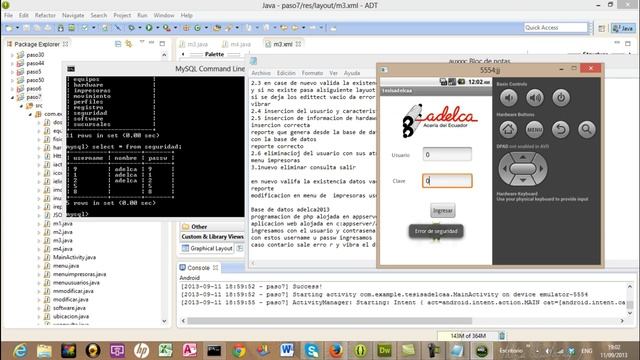Open Archivo menu in Bloc de notas
The width and height of the screenshot is (640, 360).
261,73
